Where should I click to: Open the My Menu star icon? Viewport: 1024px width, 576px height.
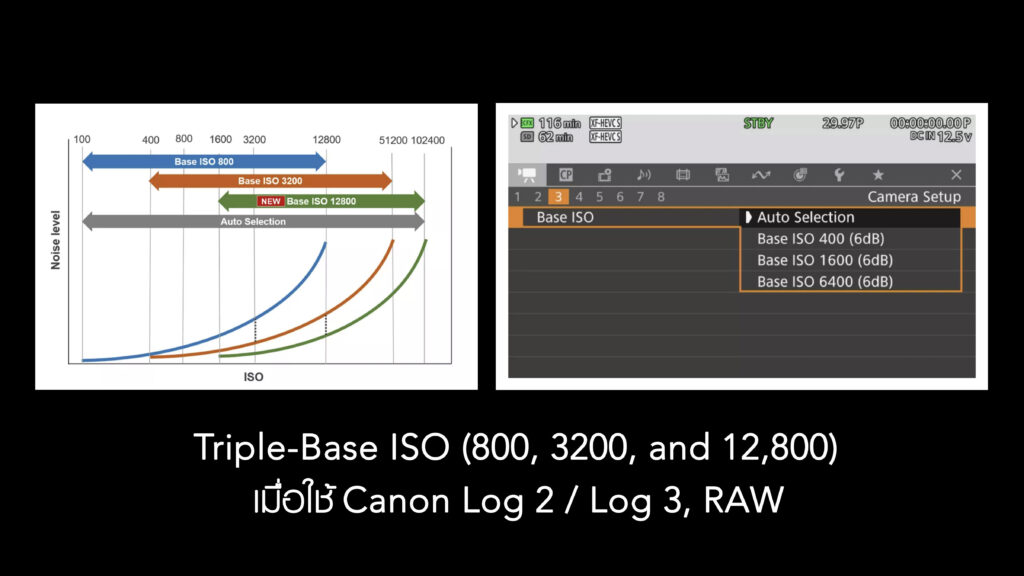point(878,175)
